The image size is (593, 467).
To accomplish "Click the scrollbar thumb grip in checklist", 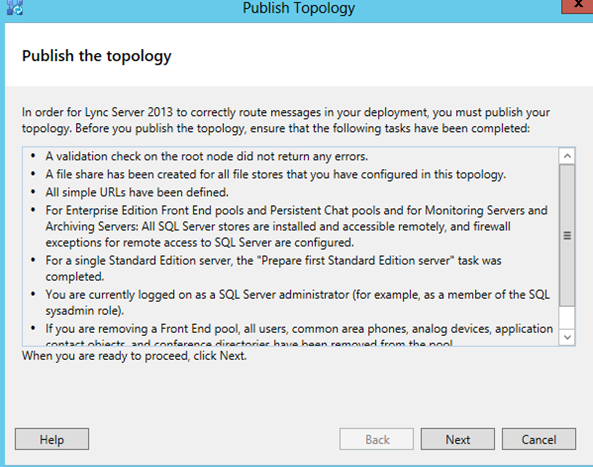I will click(x=567, y=235).
